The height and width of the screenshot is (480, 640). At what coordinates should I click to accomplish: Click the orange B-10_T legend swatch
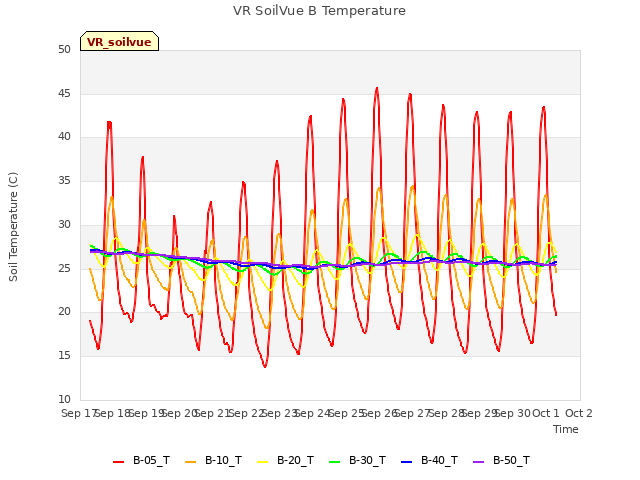tap(191, 462)
